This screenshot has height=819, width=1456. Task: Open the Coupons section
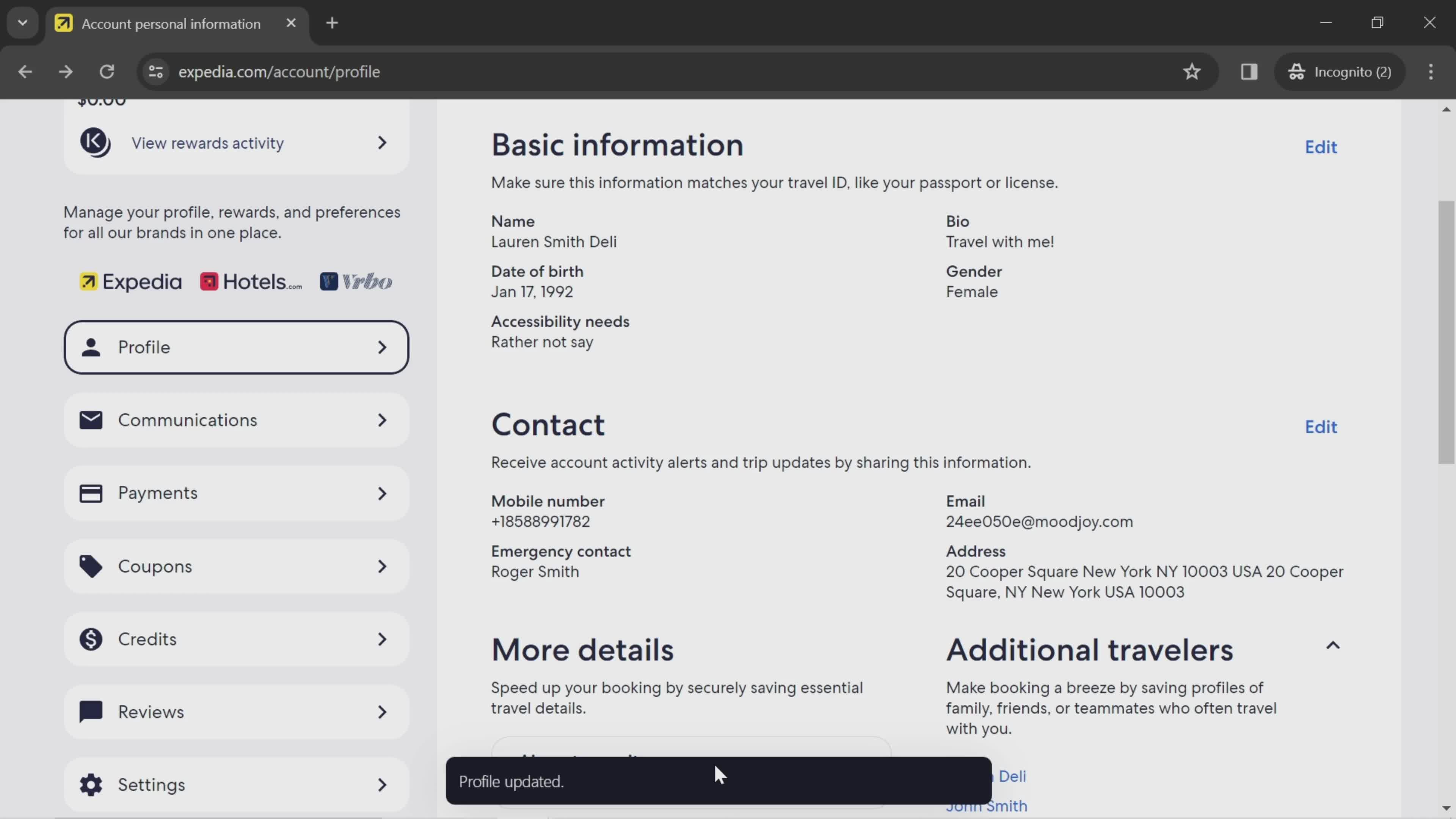pyautogui.click(x=236, y=566)
